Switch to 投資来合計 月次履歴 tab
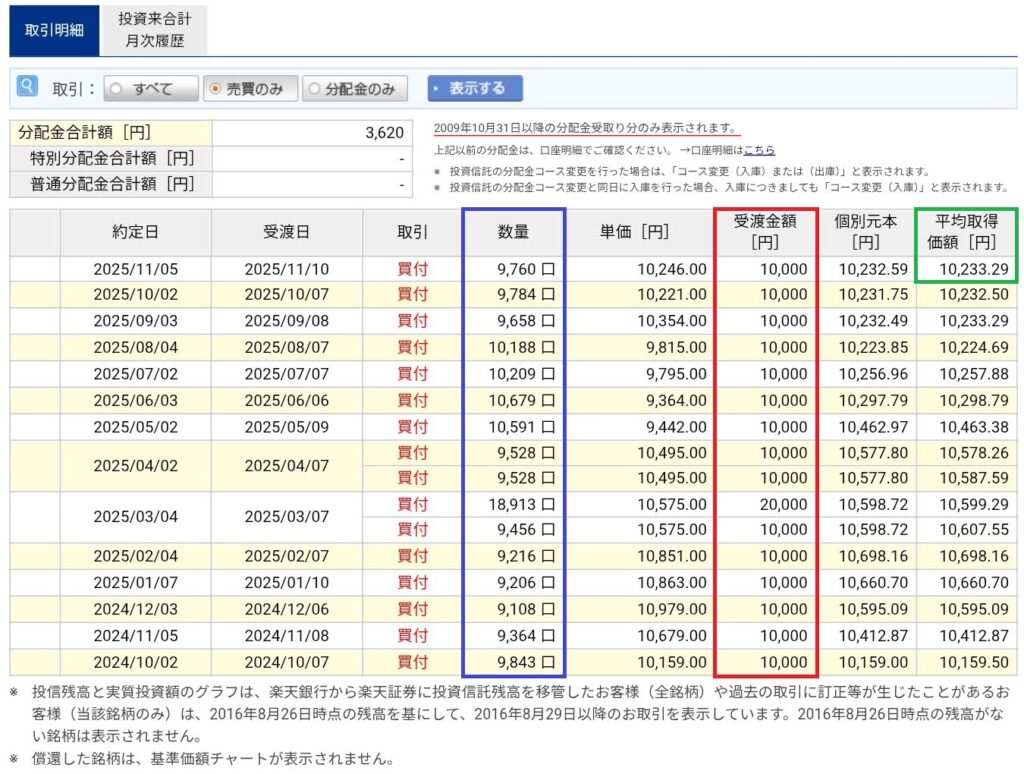The width and height of the screenshot is (1024, 774). [154, 31]
